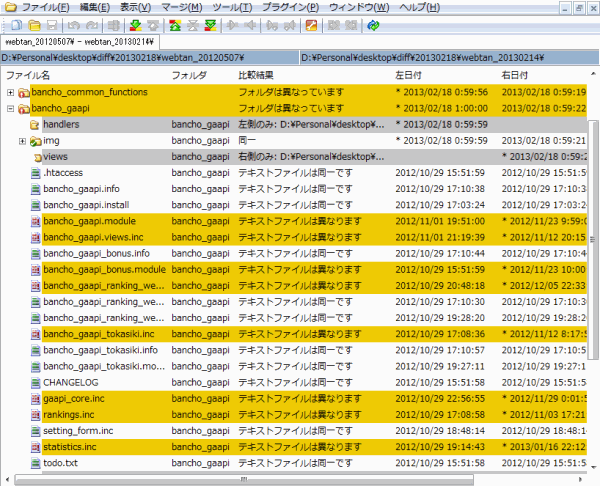Collapse the bancho_gaapi folder
The image size is (600, 486).
[10, 109]
